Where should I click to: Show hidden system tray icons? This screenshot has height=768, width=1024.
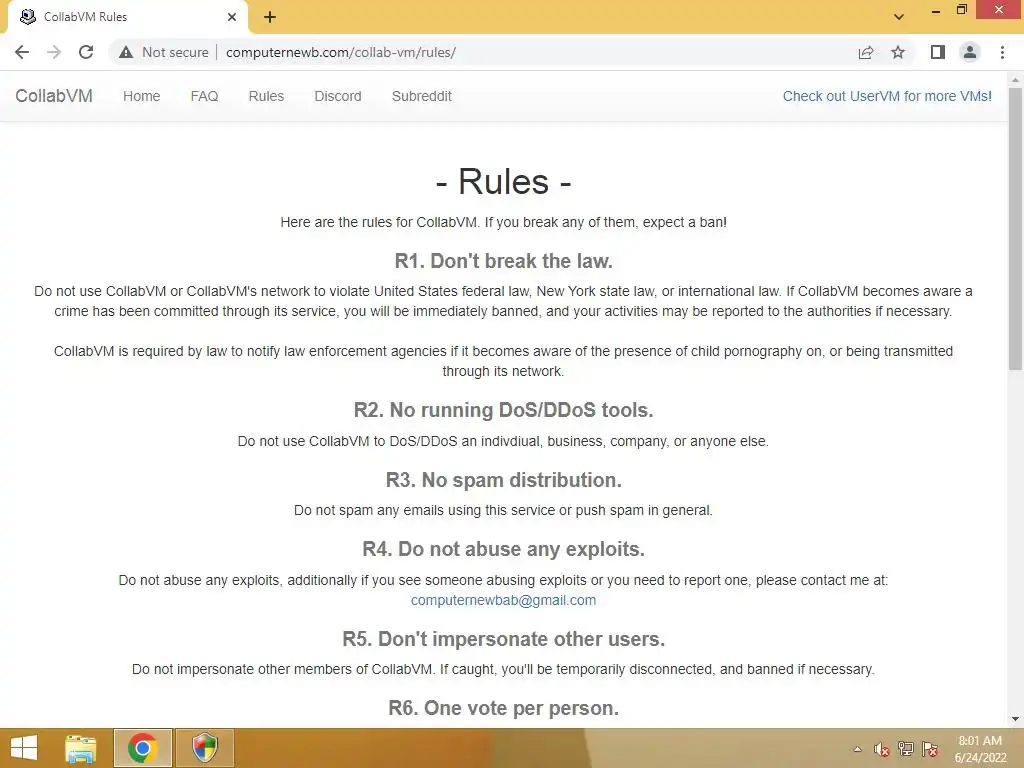(x=857, y=749)
